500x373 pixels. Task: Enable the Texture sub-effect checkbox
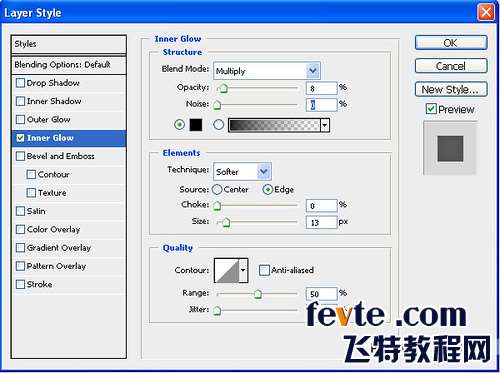click(x=31, y=193)
